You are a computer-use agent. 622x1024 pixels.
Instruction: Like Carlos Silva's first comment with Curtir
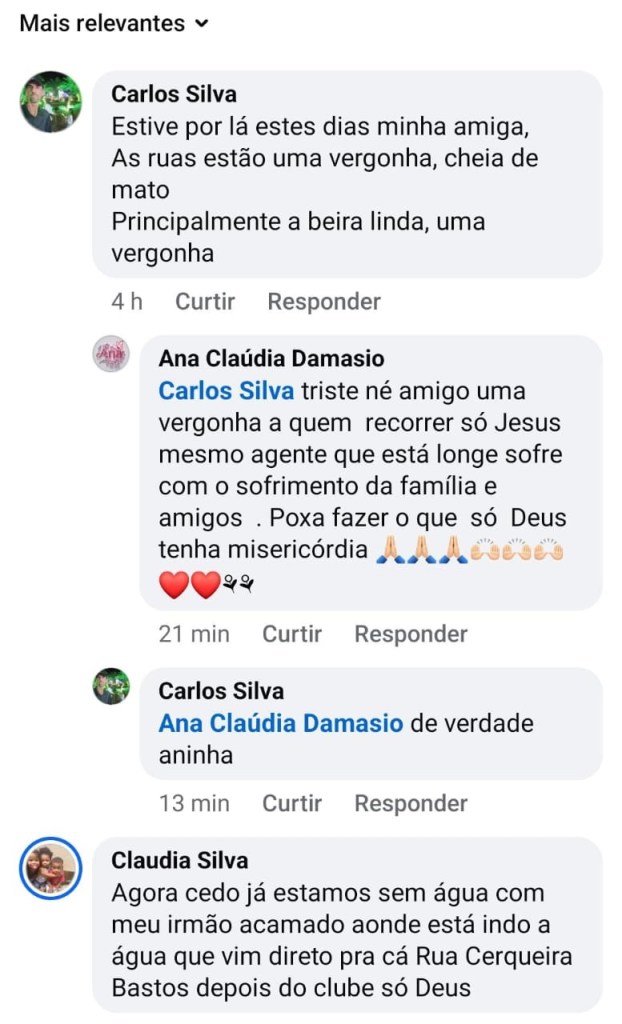[205, 301]
